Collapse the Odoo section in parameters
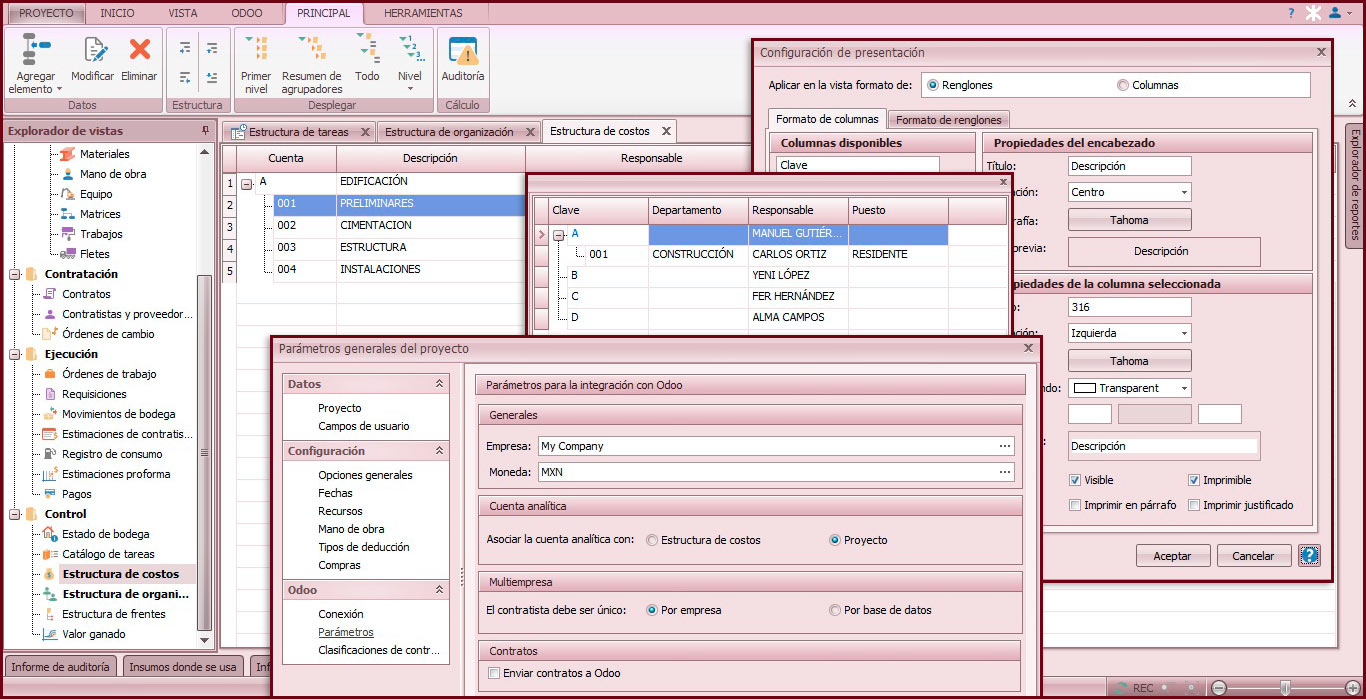 coord(439,590)
